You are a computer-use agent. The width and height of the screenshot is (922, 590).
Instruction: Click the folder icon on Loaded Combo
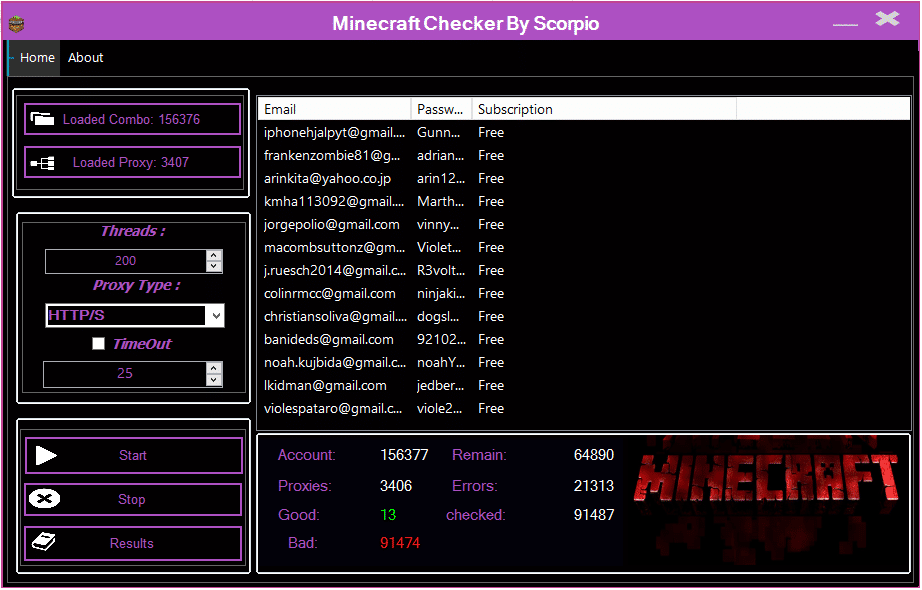(42, 119)
